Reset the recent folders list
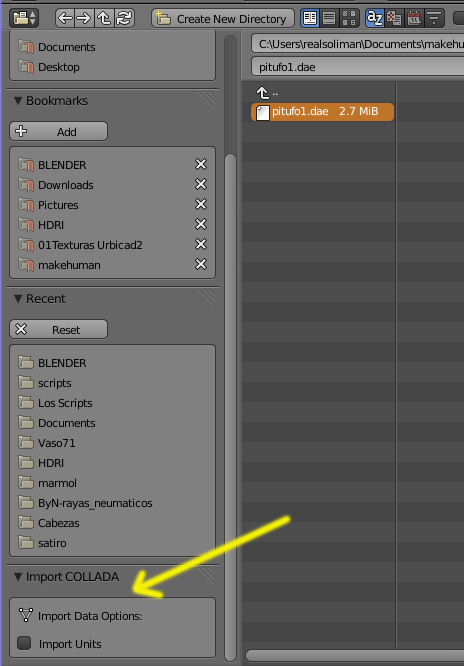Screen dimensions: 464x666 tap(59, 330)
